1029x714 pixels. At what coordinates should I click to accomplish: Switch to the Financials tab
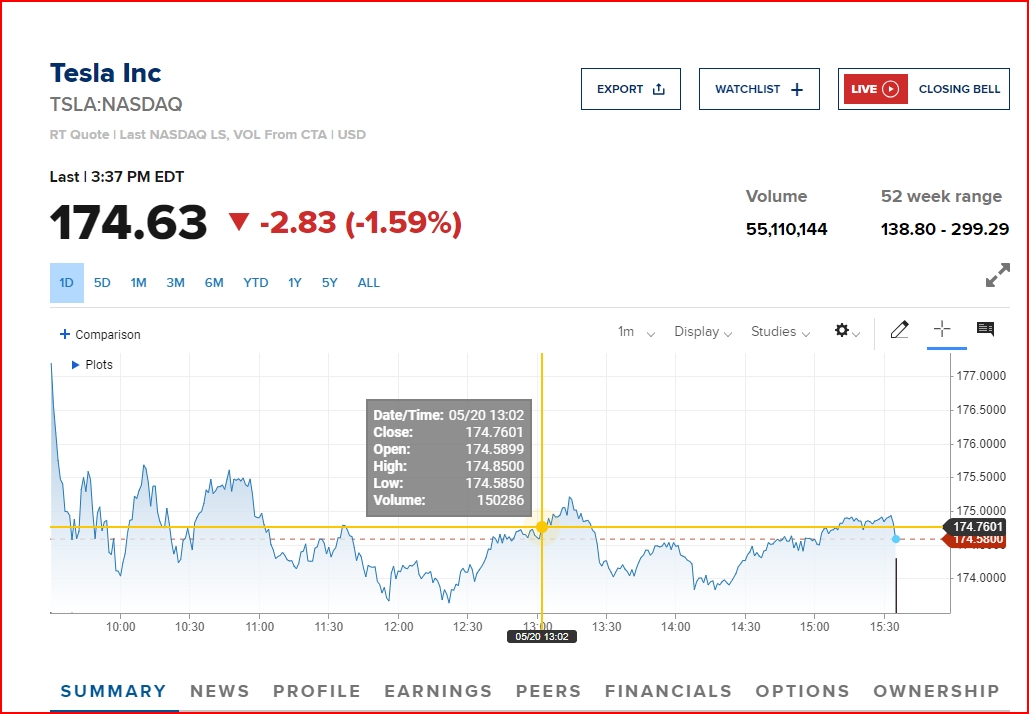point(668,691)
